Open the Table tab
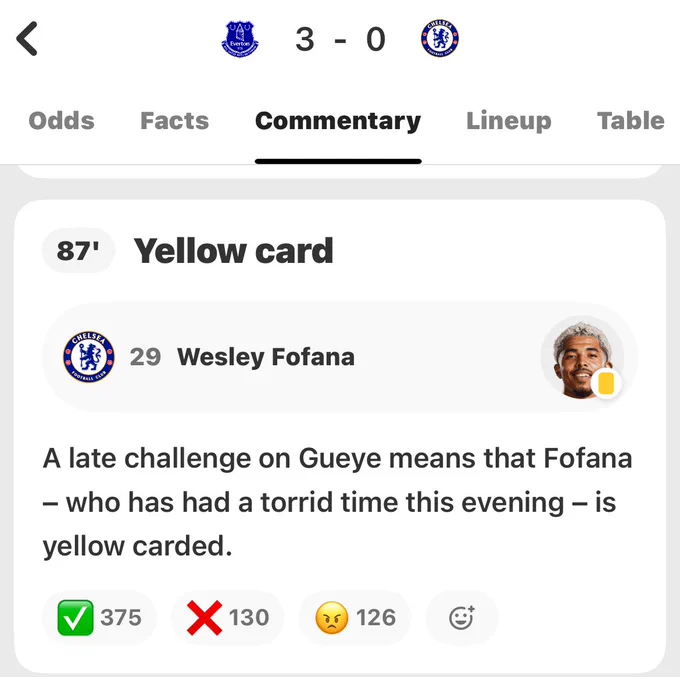 (x=631, y=121)
